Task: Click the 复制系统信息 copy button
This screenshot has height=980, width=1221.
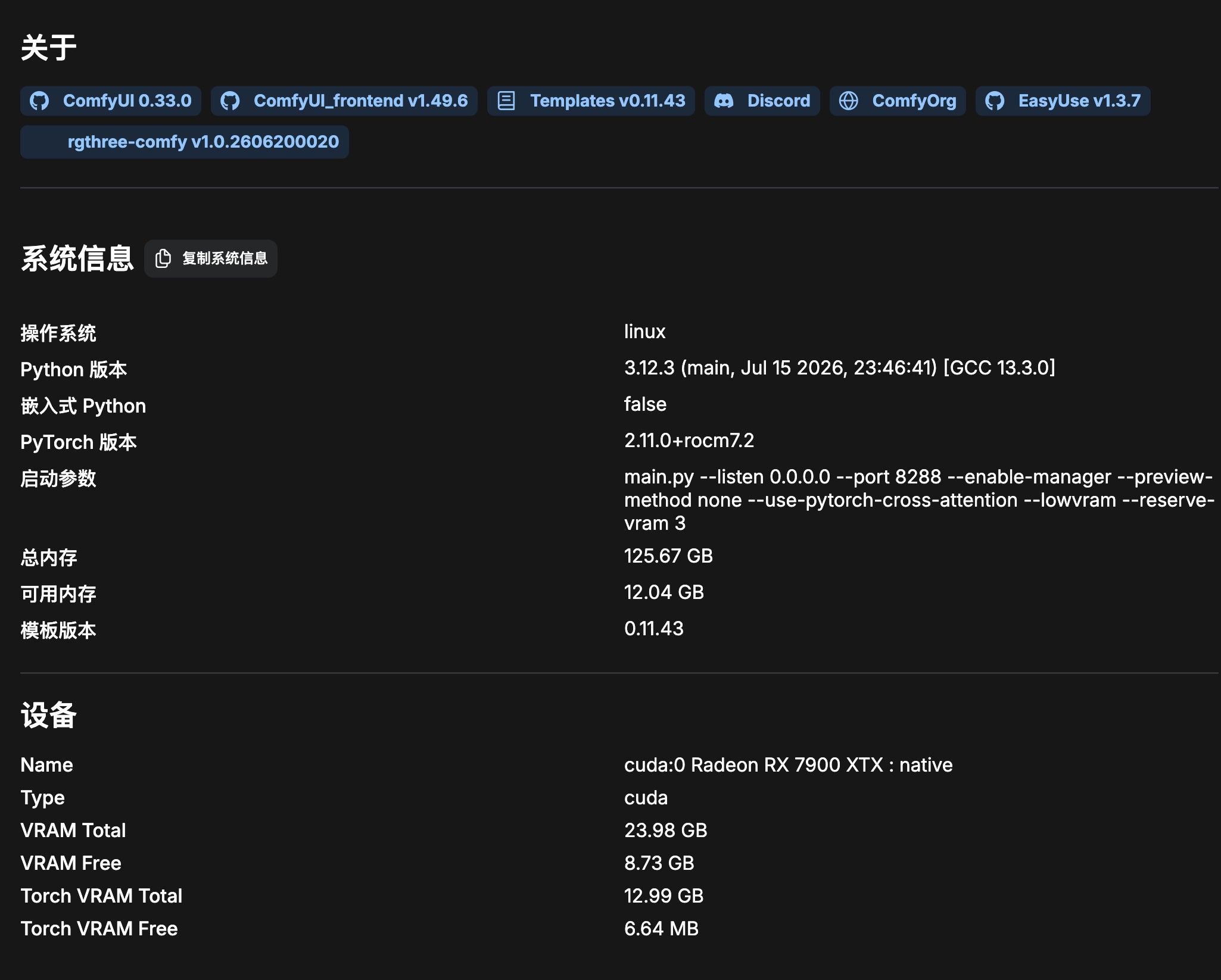Action: [x=211, y=258]
